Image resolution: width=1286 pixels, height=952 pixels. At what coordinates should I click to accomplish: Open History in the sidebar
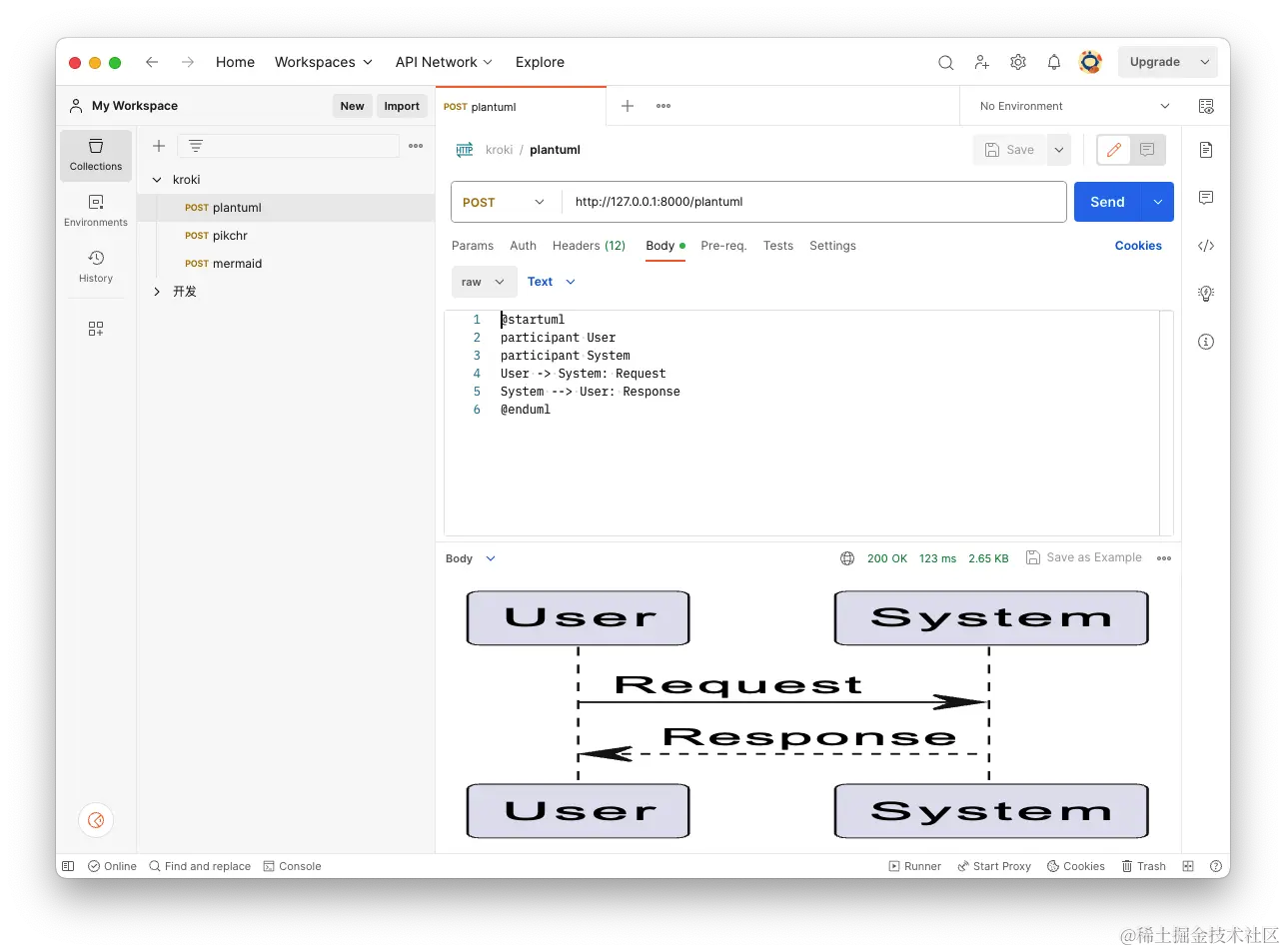(x=96, y=267)
